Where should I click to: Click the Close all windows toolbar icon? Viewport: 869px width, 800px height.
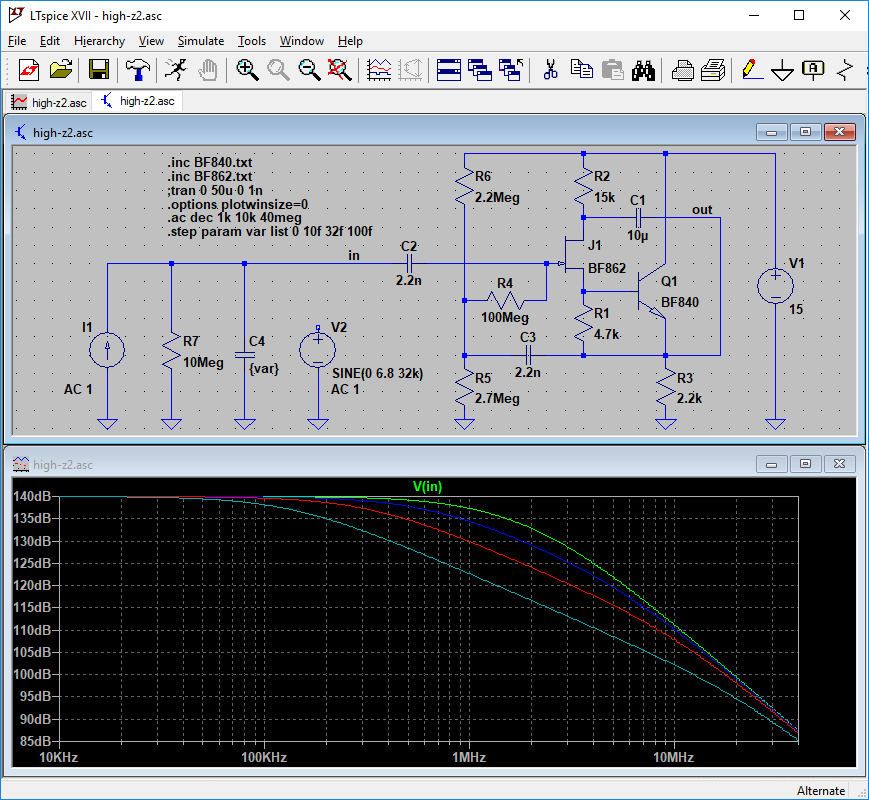[x=511, y=70]
